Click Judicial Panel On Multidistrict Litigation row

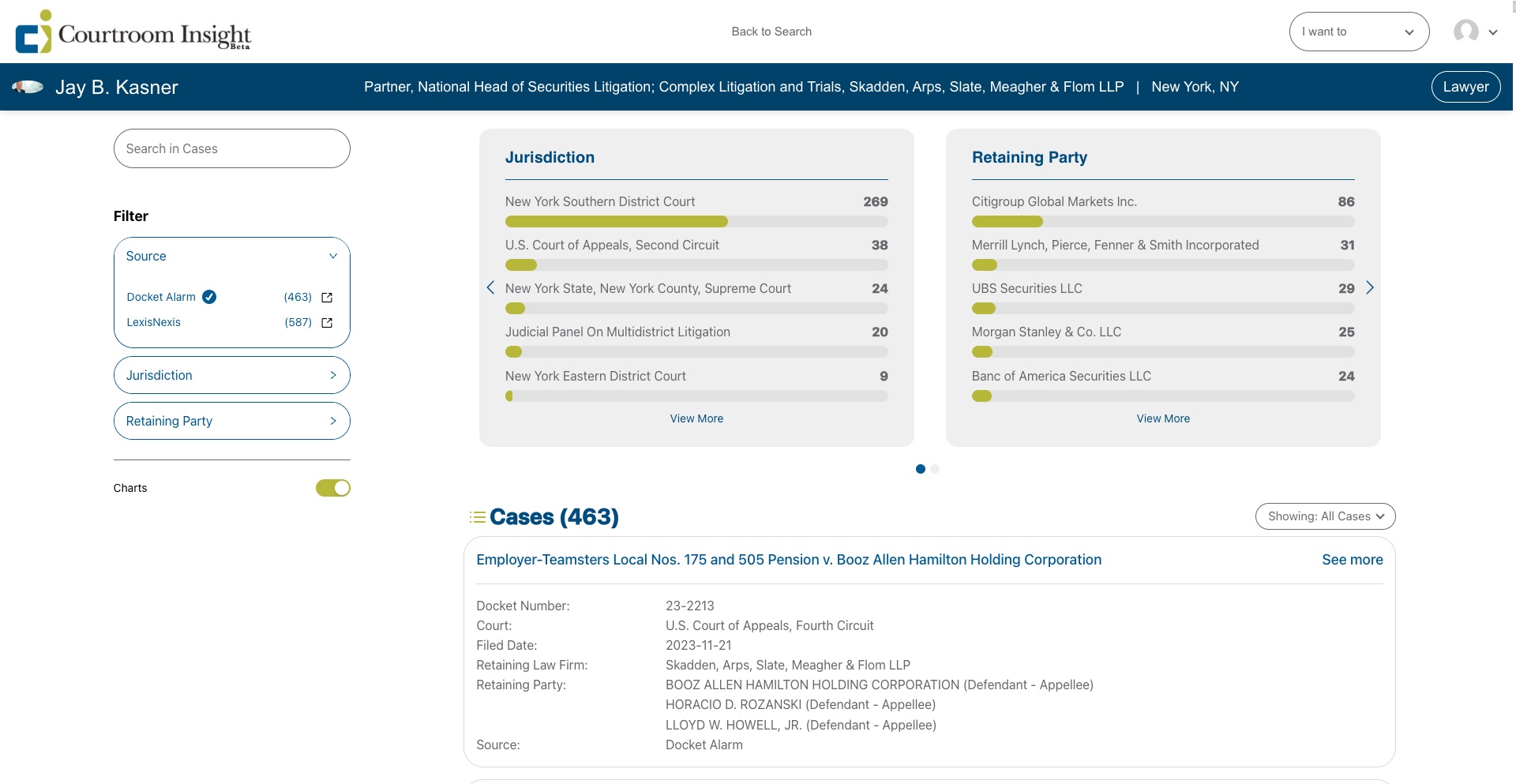coord(696,340)
